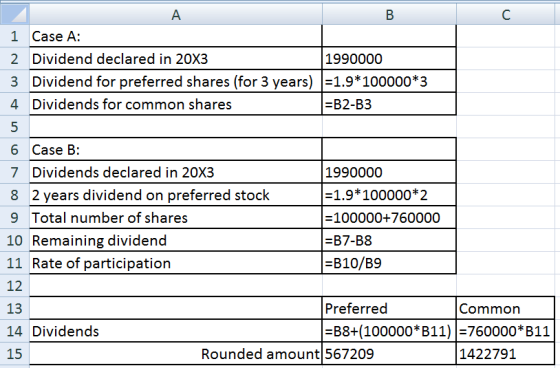560x368 pixels.
Task: Select formula cell =100000+760000
Action: click(389, 218)
